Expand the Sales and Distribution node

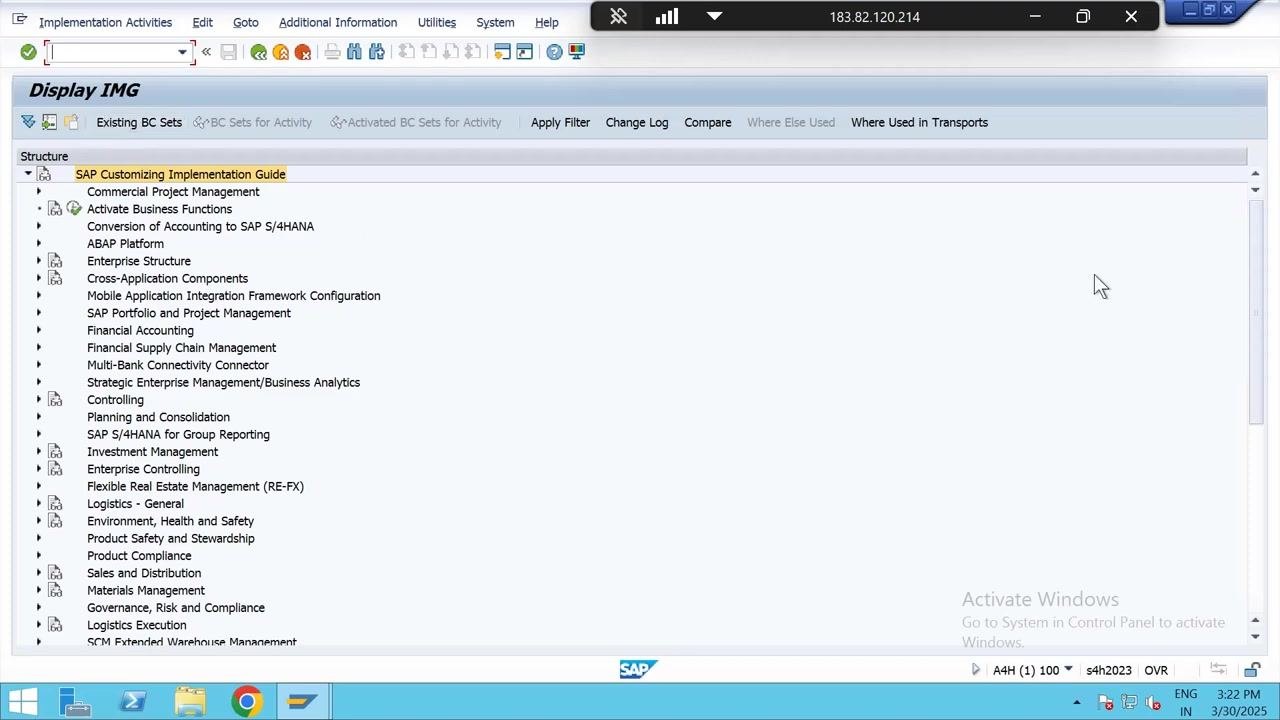pyautogui.click(x=39, y=573)
